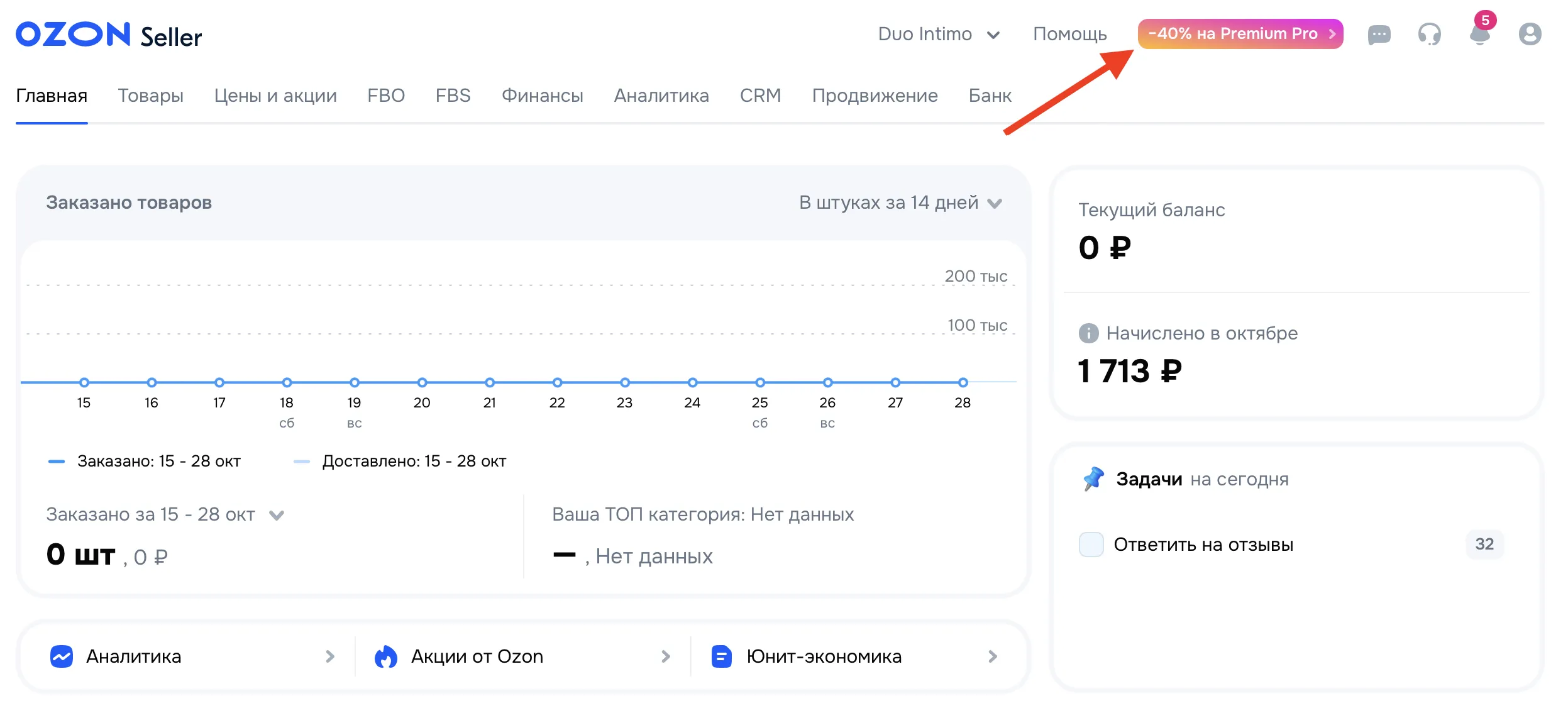
Task: Open the chat messages icon
Action: coord(1379,34)
